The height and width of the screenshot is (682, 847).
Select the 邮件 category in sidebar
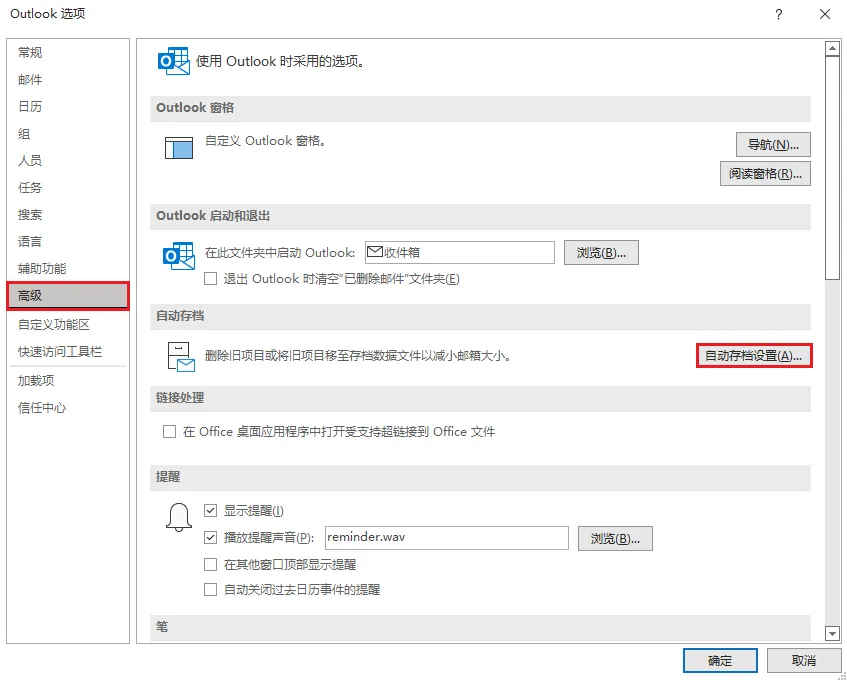point(31,80)
